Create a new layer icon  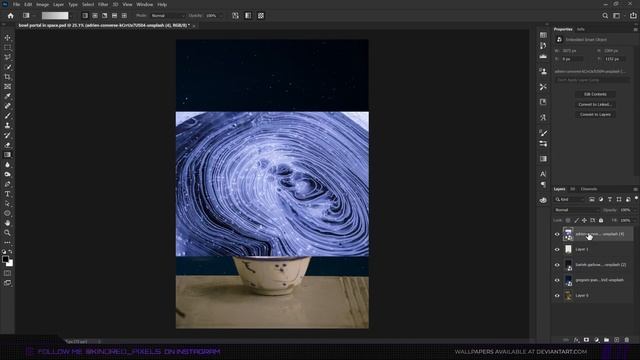click(x=617, y=340)
